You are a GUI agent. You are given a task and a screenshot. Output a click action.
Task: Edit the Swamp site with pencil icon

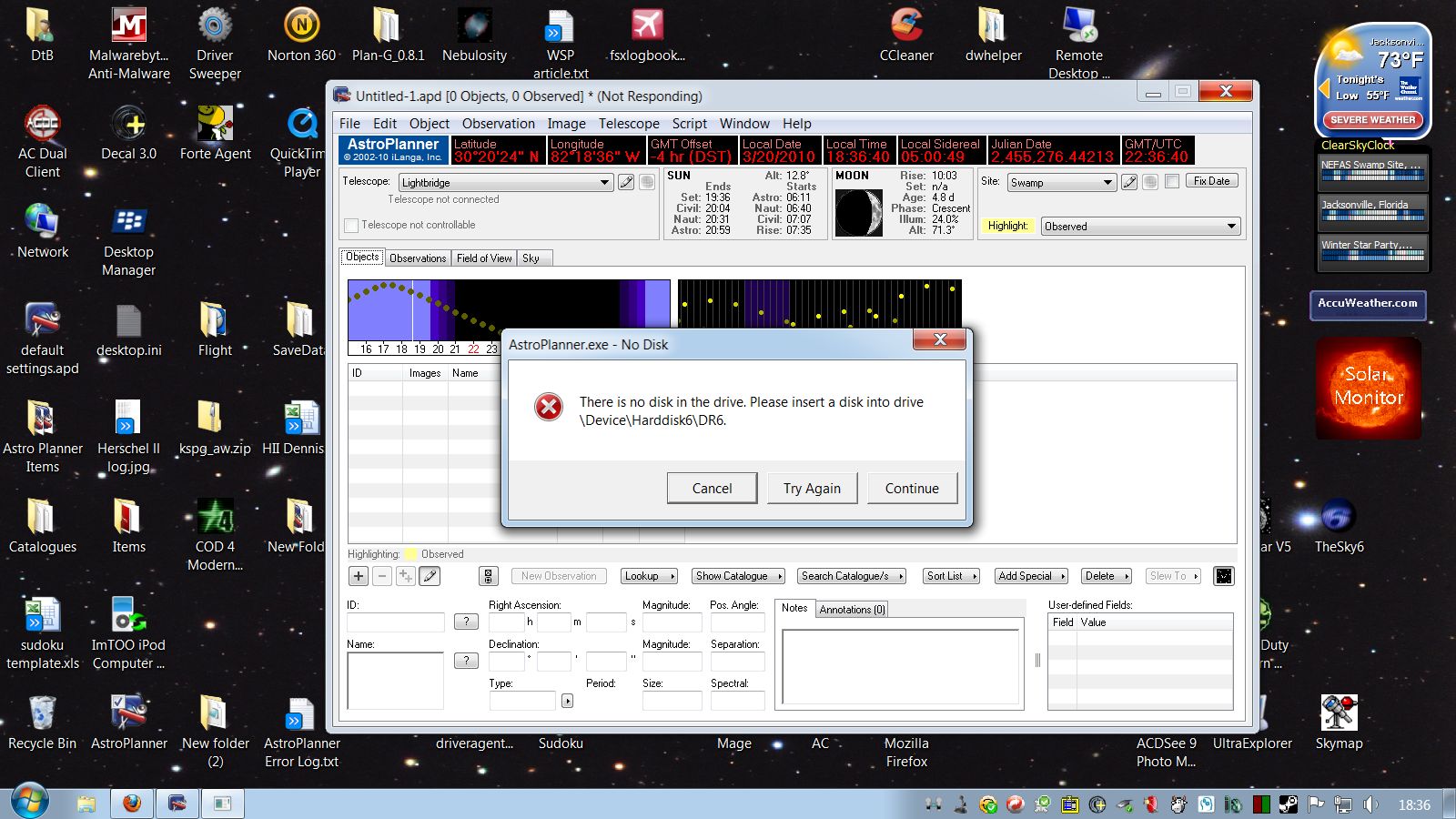1129,182
